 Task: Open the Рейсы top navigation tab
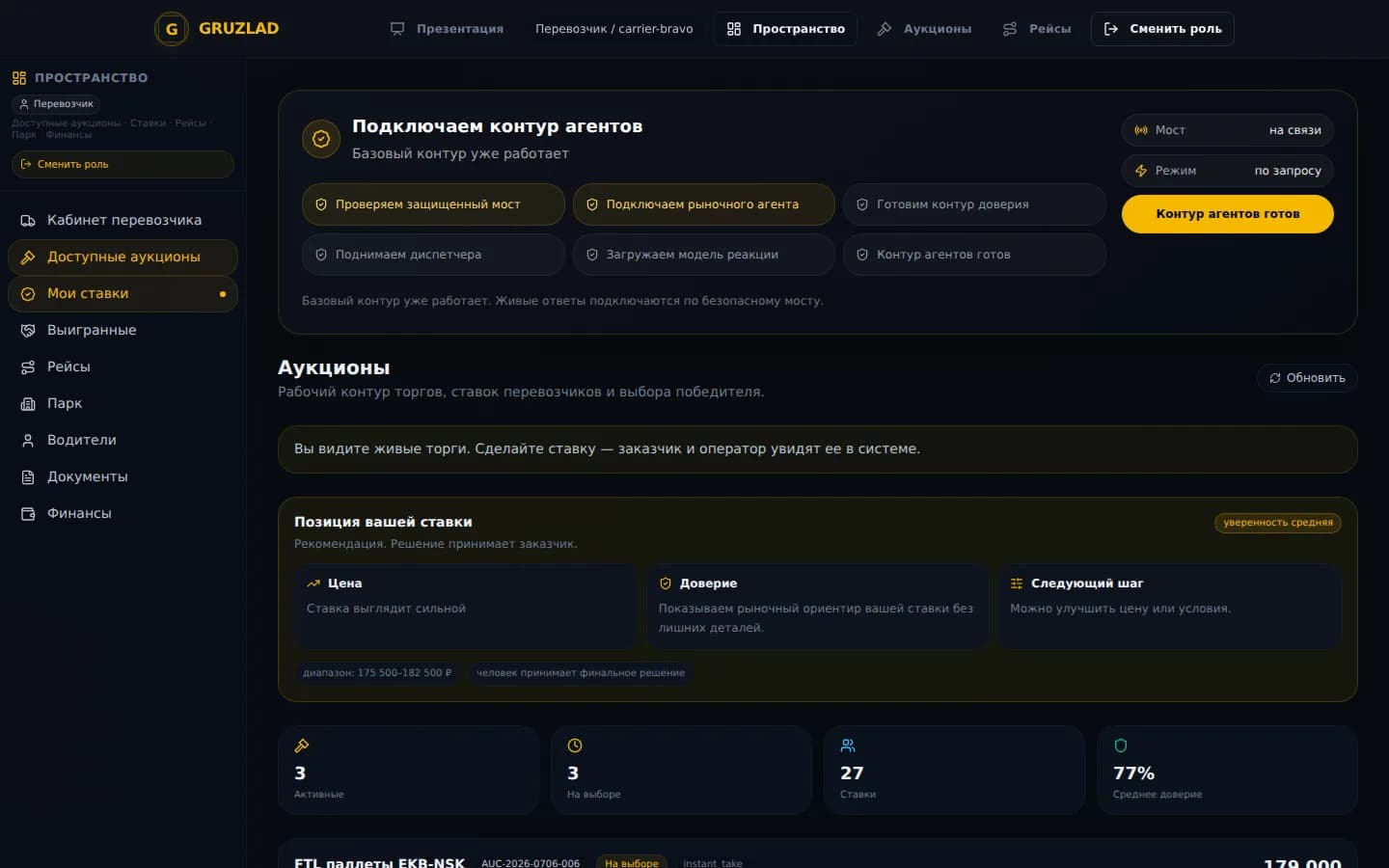point(1037,29)
